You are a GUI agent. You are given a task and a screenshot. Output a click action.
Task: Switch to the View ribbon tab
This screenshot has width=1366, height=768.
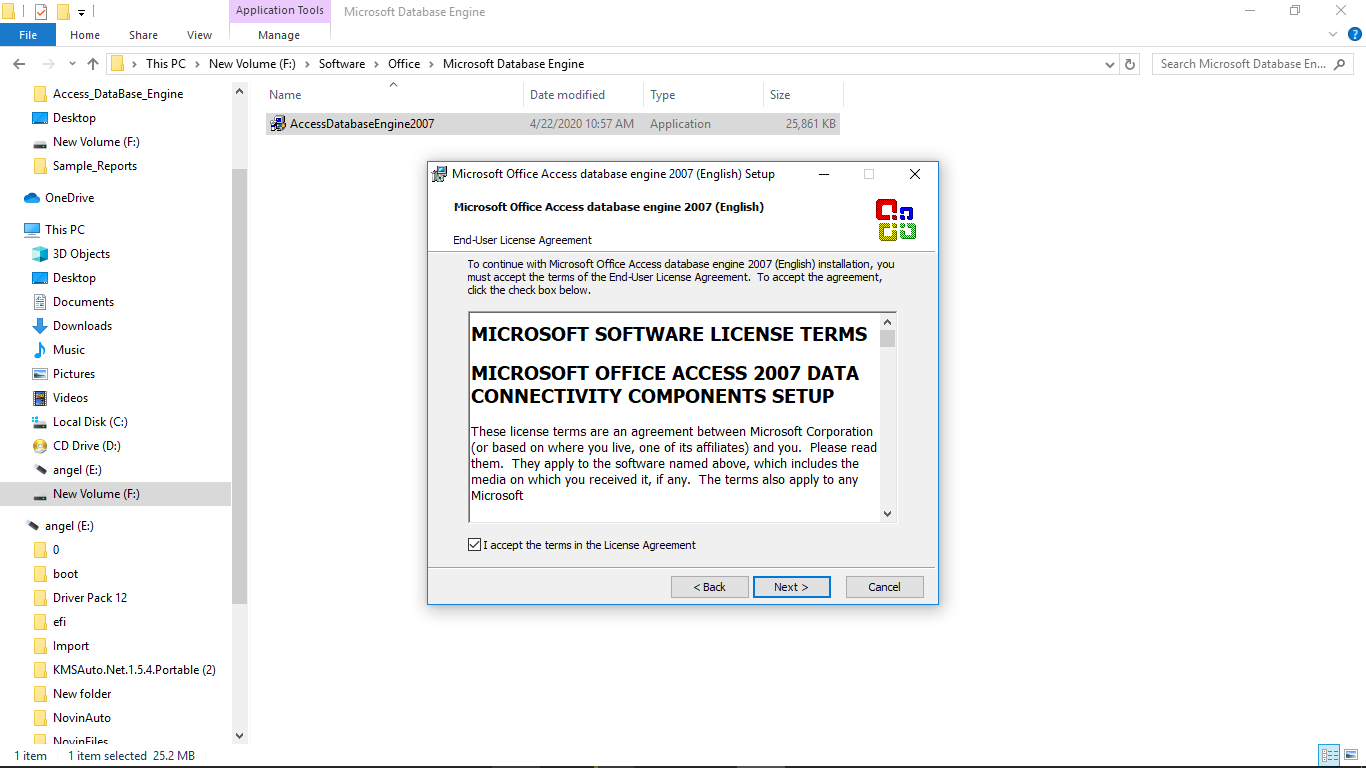click(199, 35)
